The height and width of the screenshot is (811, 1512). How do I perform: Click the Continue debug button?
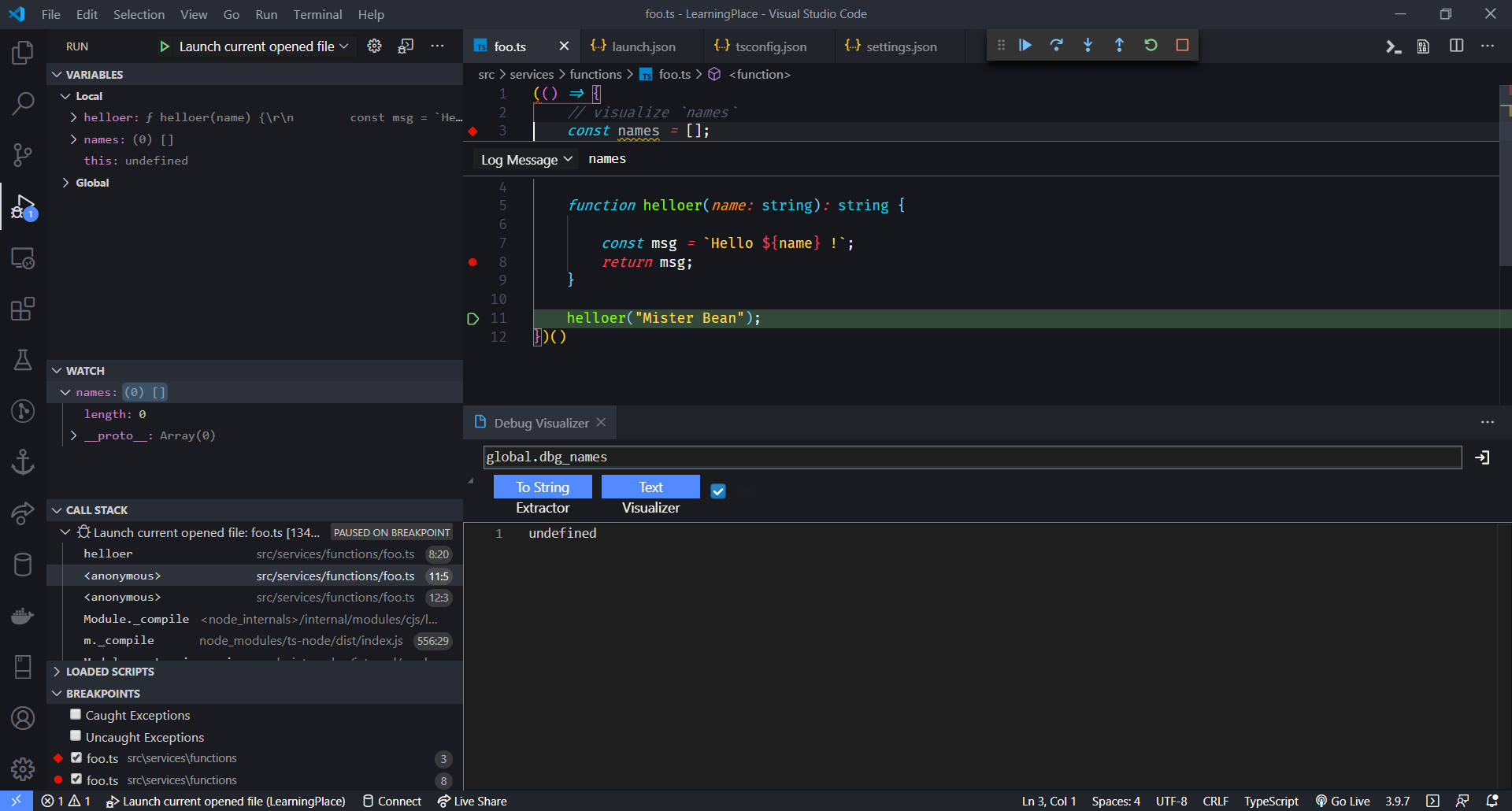[x=1025, y=46]
